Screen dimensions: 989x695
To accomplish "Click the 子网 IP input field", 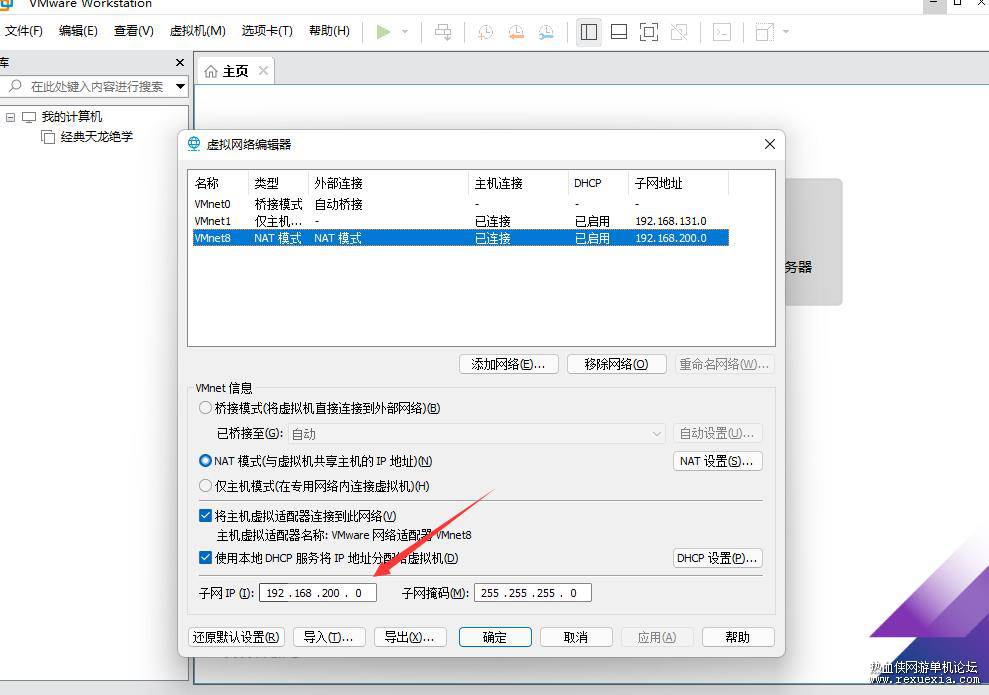I will (318, 593).
